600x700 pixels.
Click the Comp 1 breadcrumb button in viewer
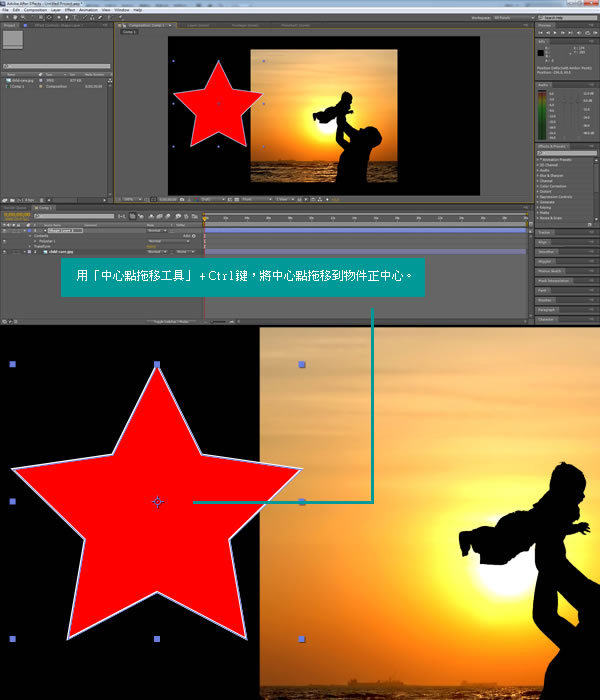tap(129, 32)
